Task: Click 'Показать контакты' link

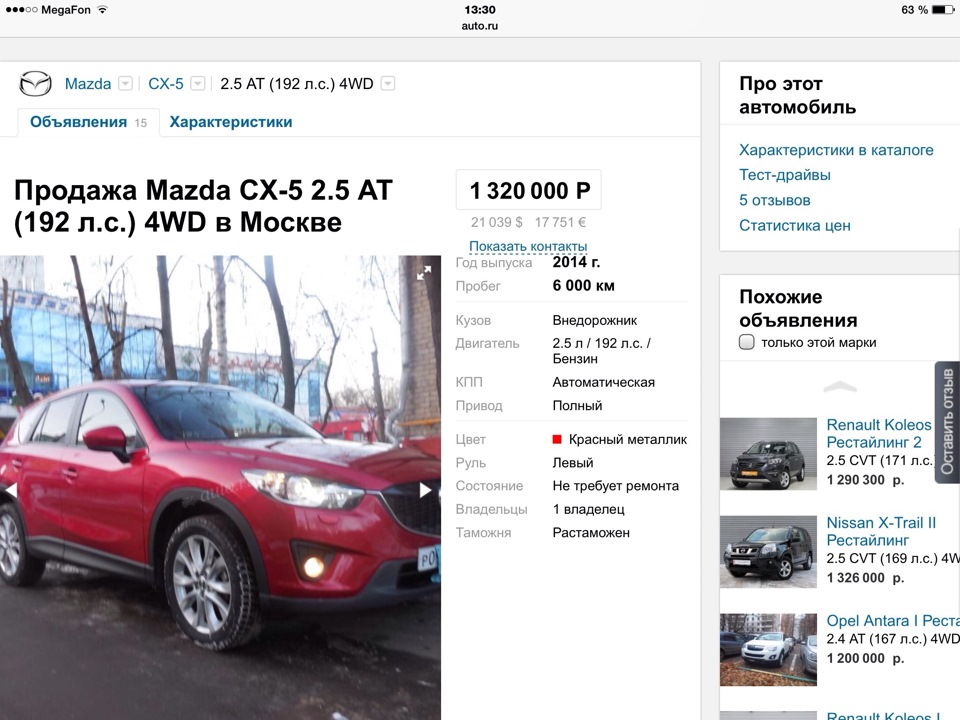Action: pos(528,246)
